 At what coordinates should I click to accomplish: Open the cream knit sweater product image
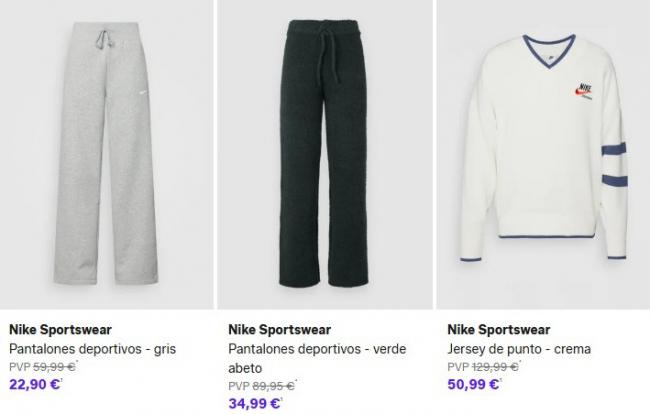click(543, 160)
